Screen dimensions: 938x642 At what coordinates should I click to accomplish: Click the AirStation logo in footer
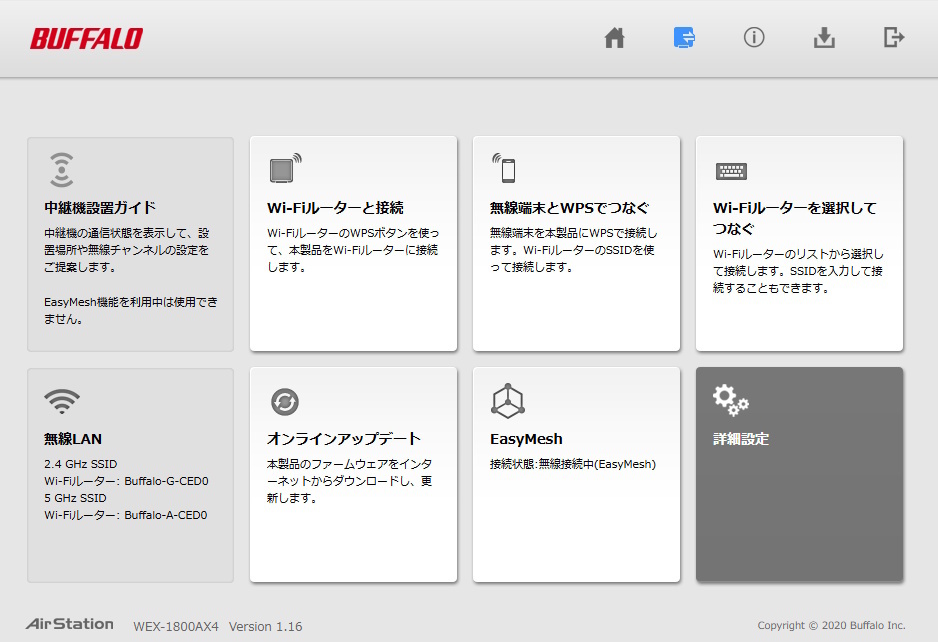(x=69, y=624)
